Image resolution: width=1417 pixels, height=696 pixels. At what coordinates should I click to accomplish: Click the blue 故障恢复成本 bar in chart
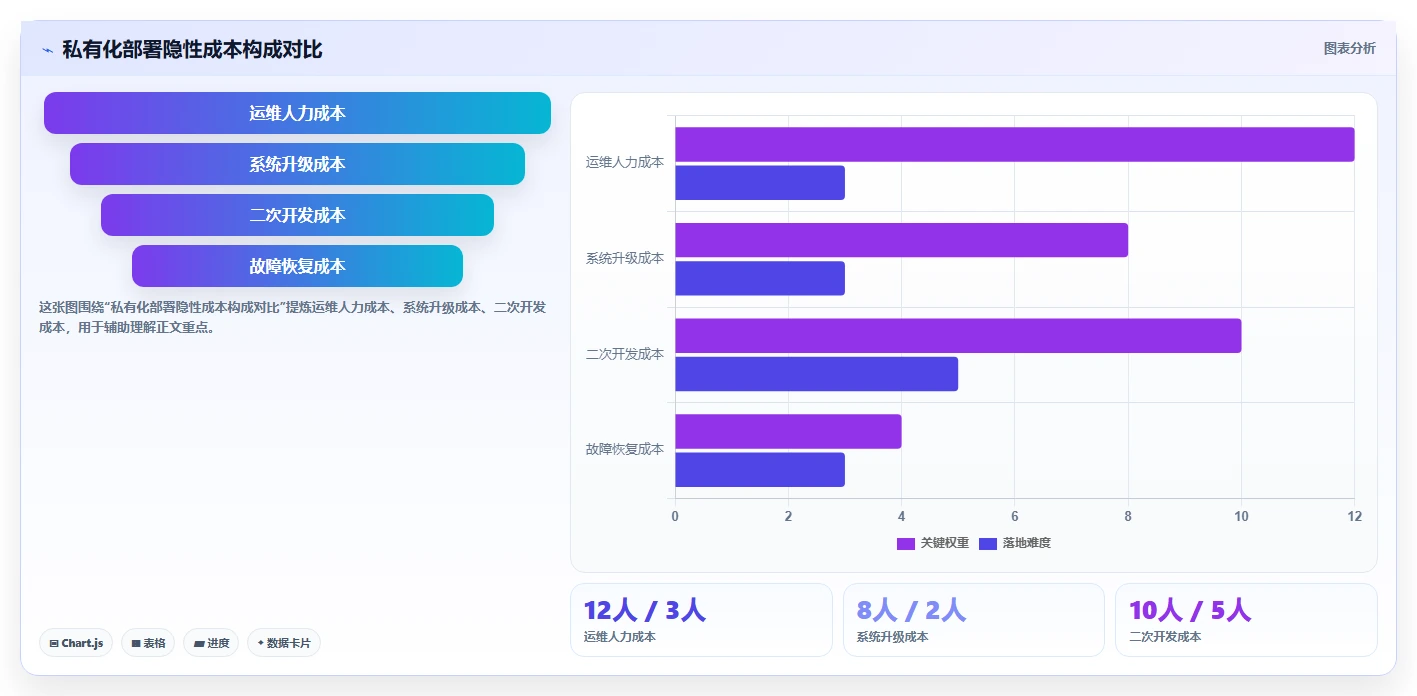[x=760, y=470]
